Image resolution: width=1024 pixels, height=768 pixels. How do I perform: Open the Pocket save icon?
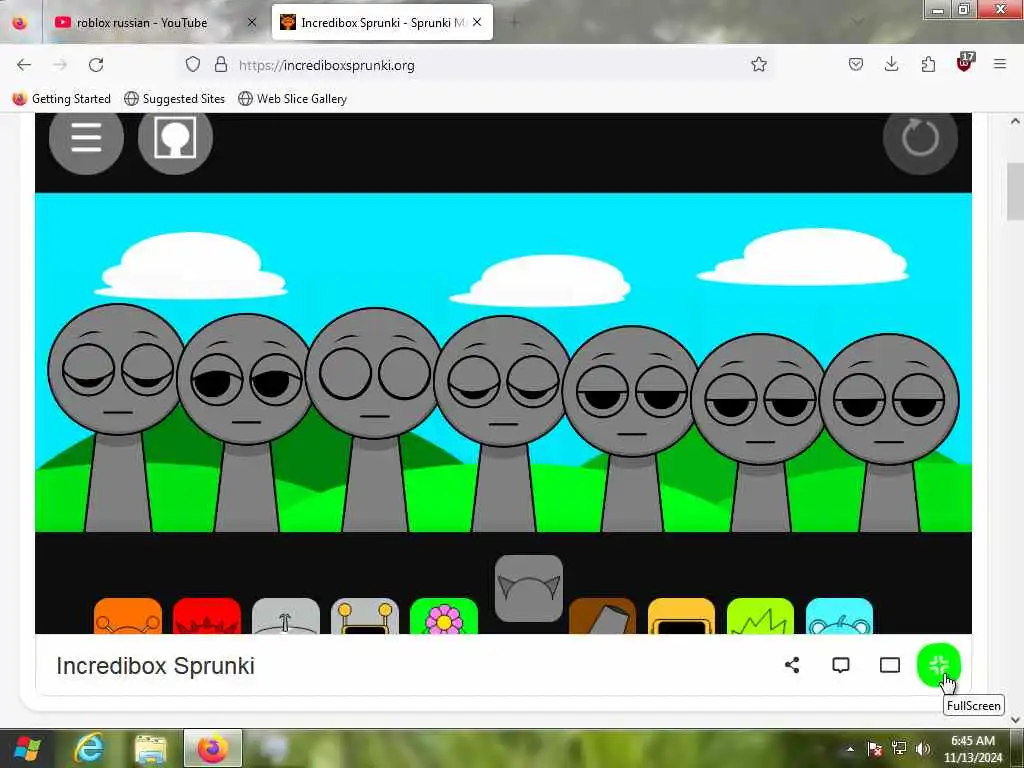(x=856, y=65)
